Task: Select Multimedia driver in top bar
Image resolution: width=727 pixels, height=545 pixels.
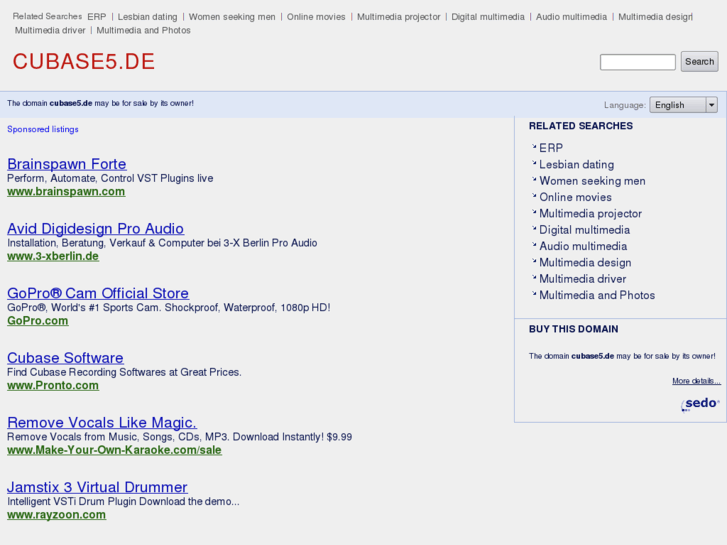Action: click(x=50, y=30)
